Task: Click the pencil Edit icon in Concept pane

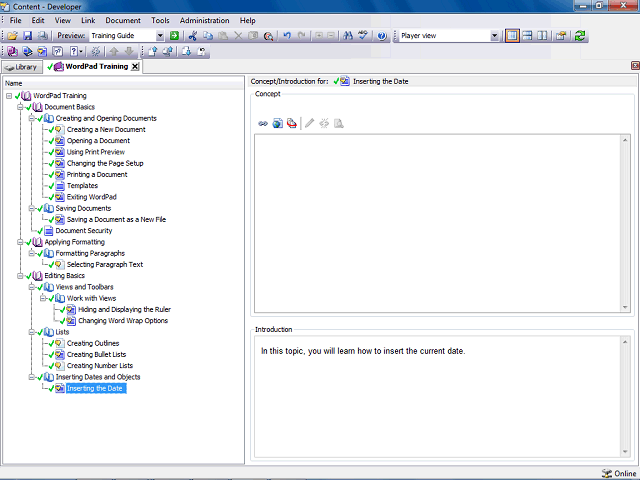Action: (309, 123)
